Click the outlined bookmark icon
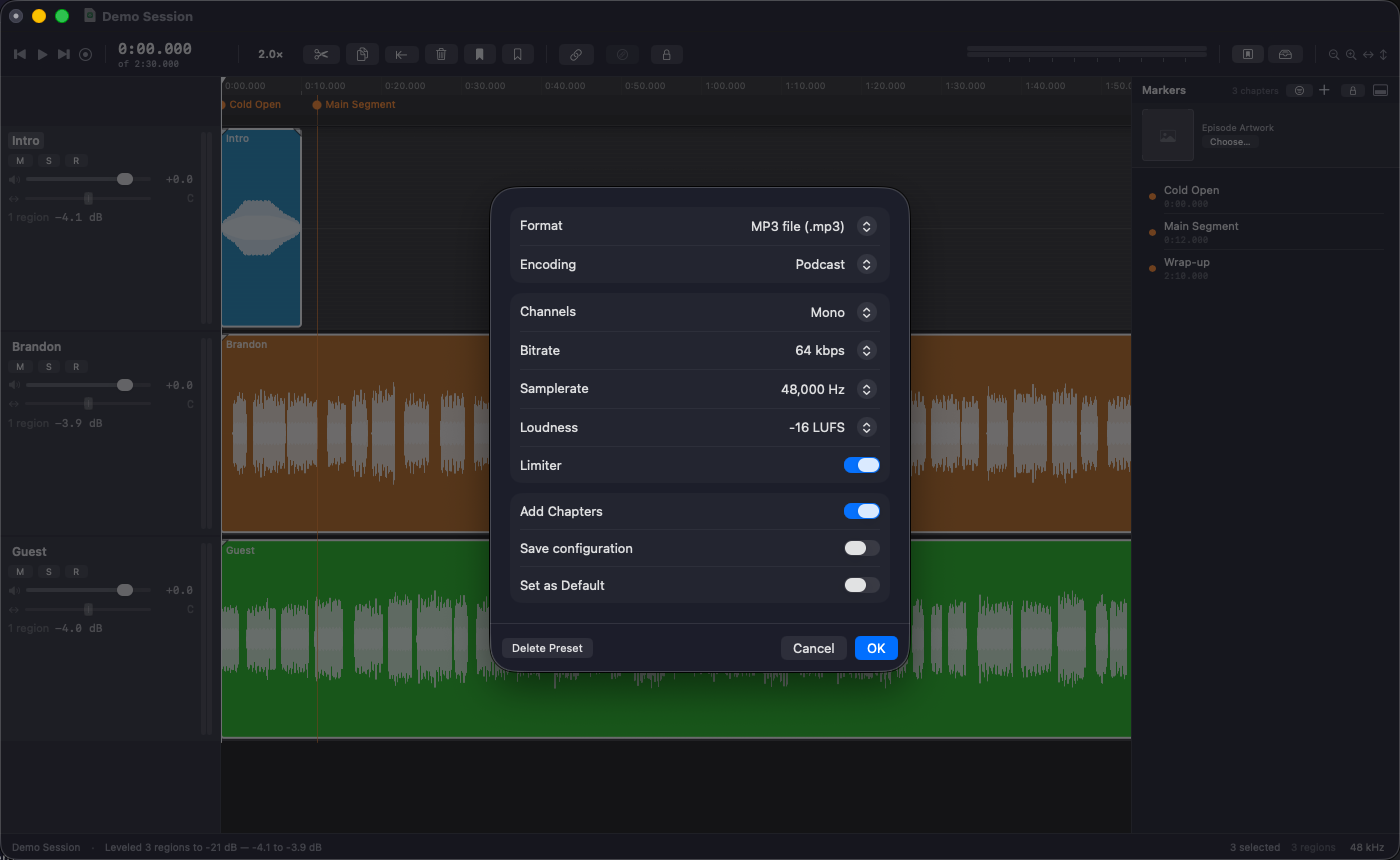 517,55
